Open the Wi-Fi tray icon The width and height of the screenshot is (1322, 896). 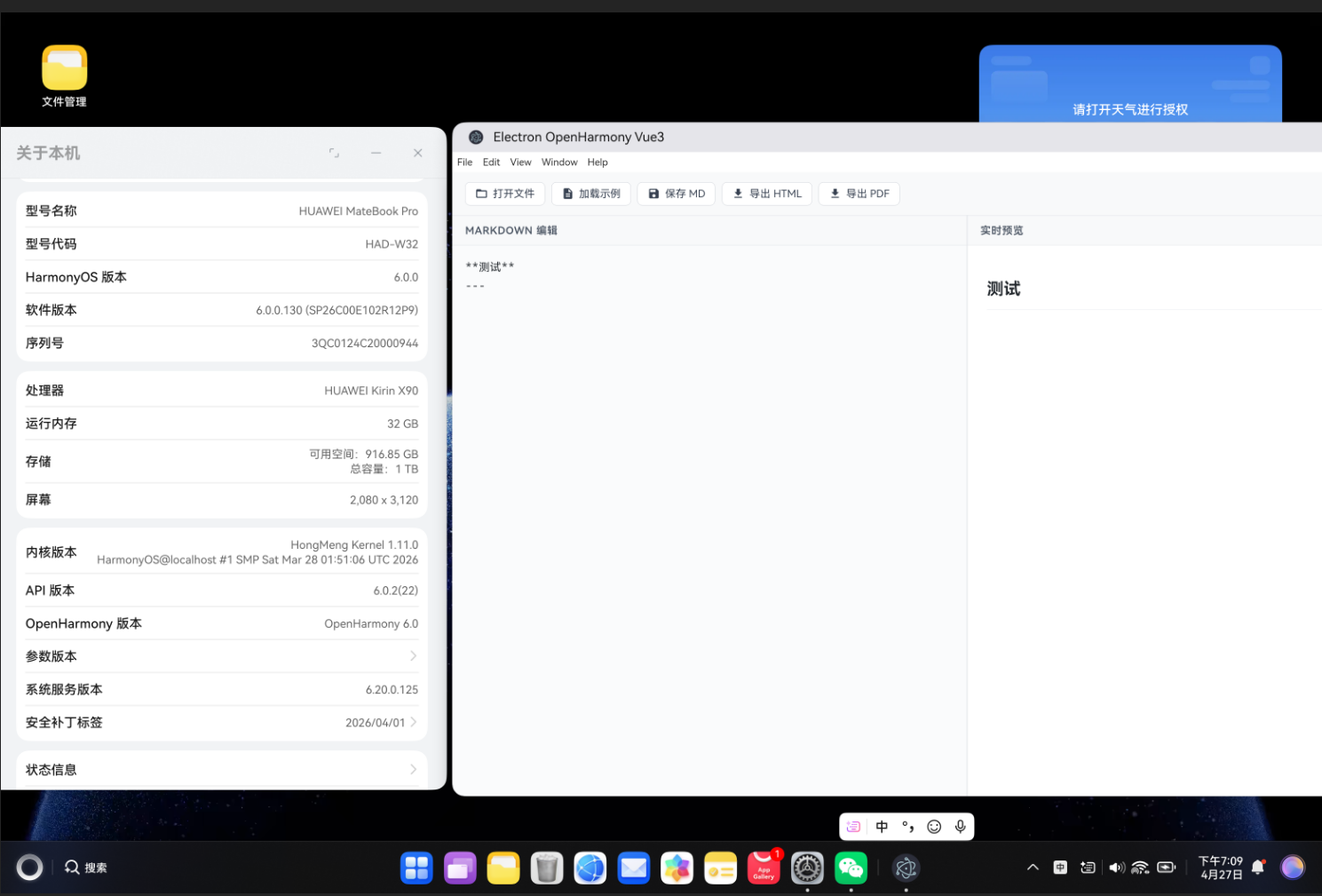(x=1141, y=868)
